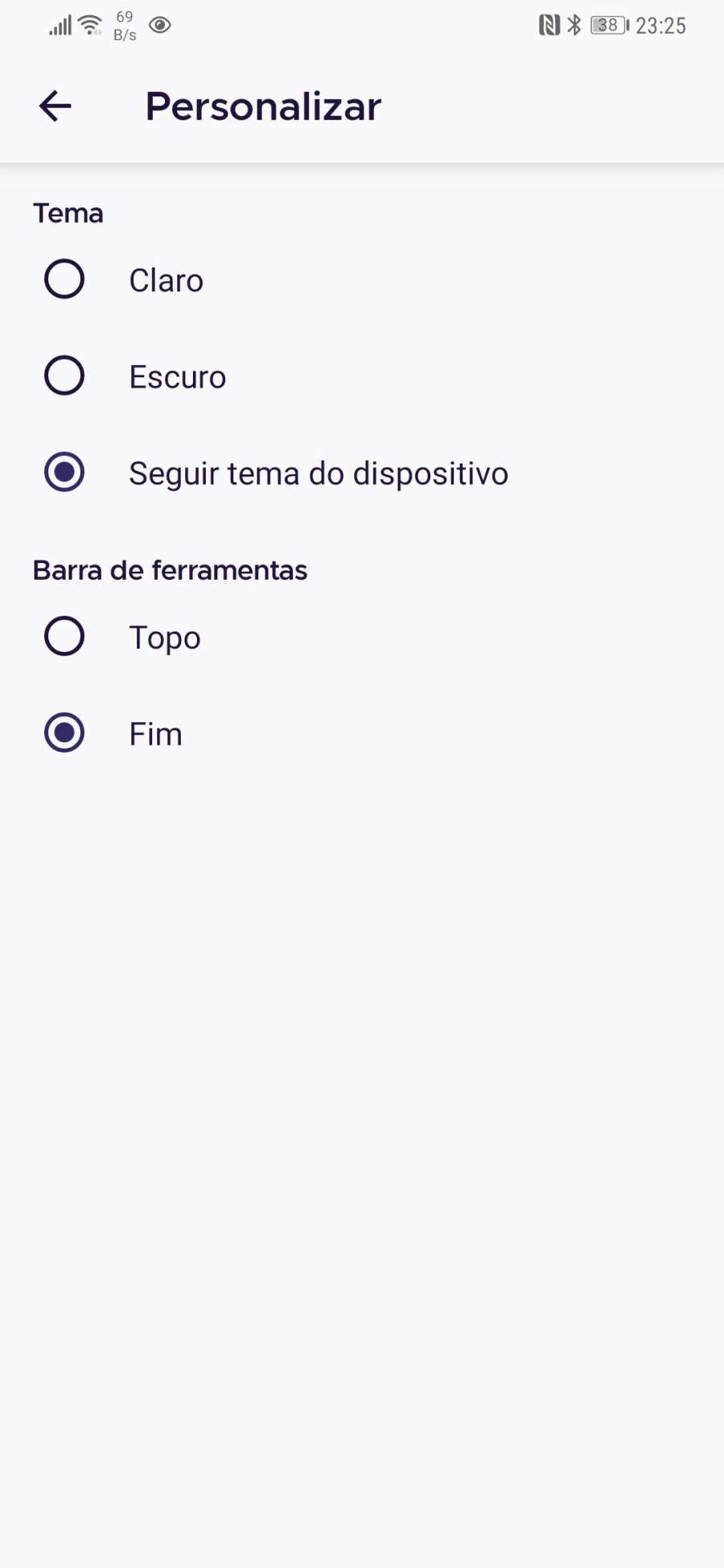724x1568 pixels.
Task: Choose the Fim toolbar radio button
Action: (x=64, y=733)
